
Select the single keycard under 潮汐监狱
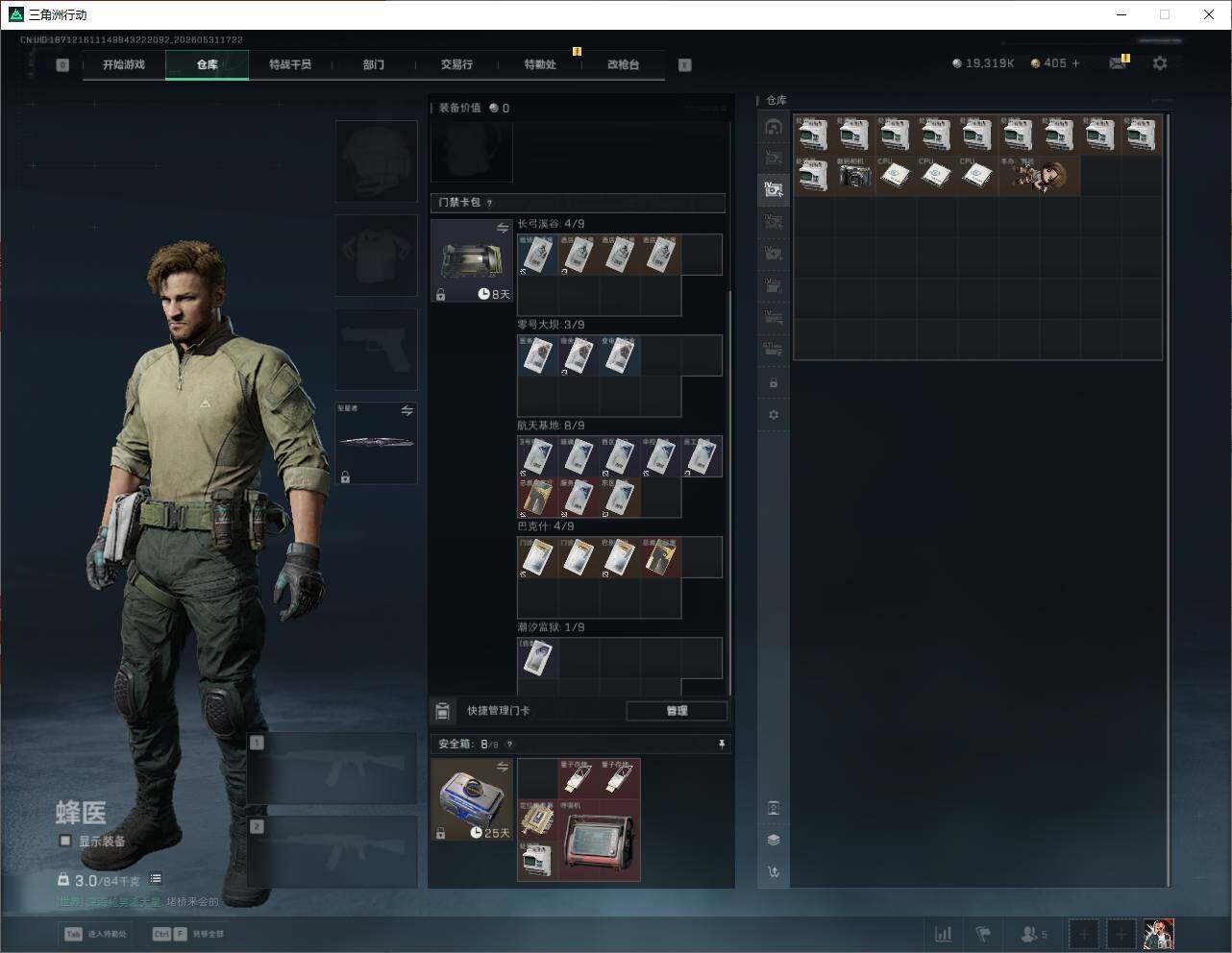[537, 658]
